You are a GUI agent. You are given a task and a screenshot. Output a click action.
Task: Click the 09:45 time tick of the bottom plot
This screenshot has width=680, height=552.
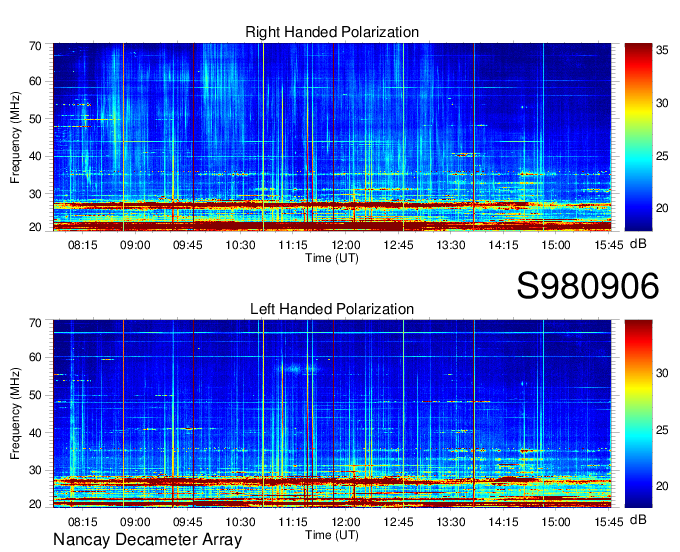click(x=188, y=522)
